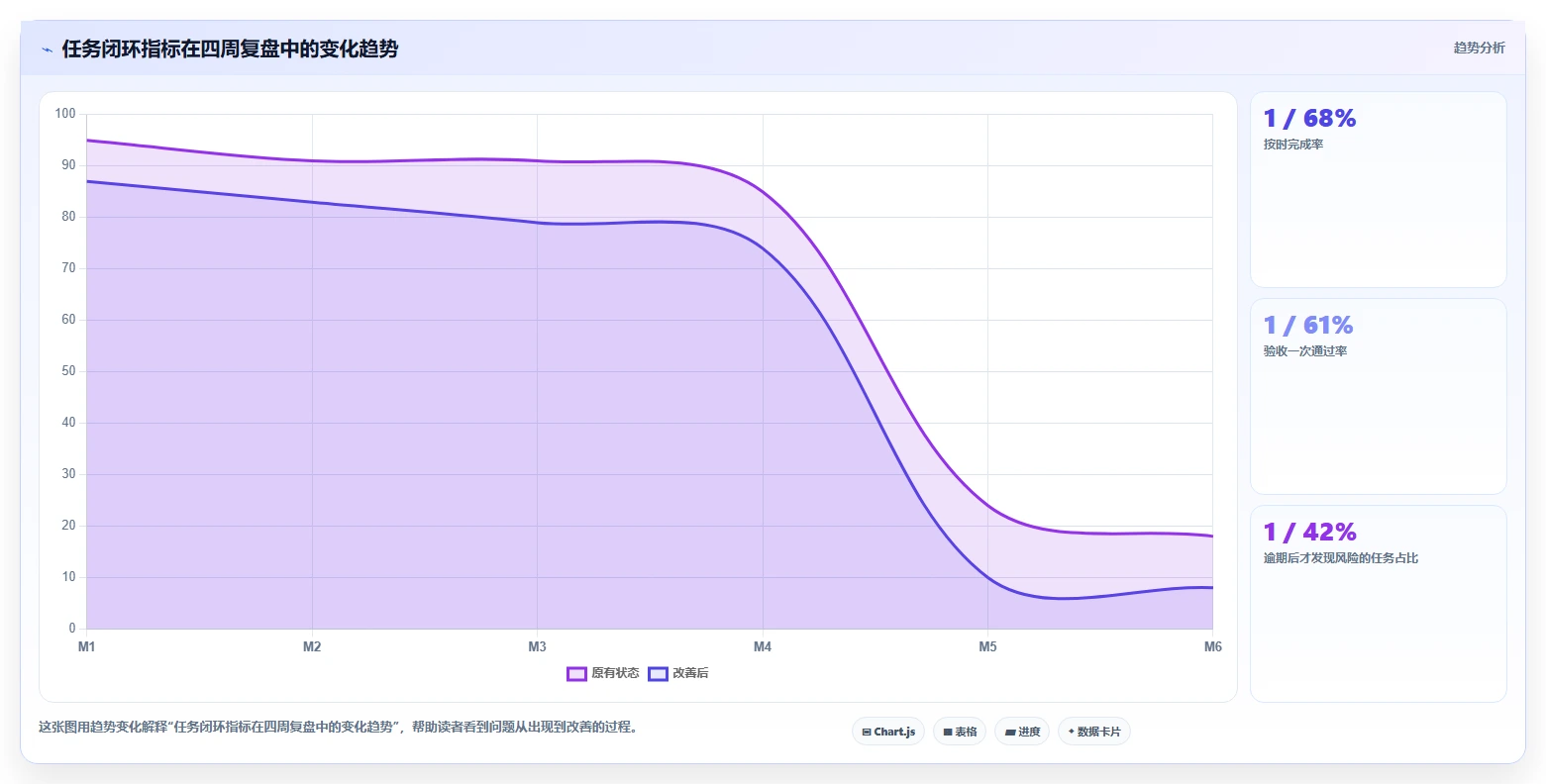The width and height of the screenshot is (1546, 784).
Task: Click the M4 x-axis tick label
Action: pyautogui.click(x=763, y=647)
